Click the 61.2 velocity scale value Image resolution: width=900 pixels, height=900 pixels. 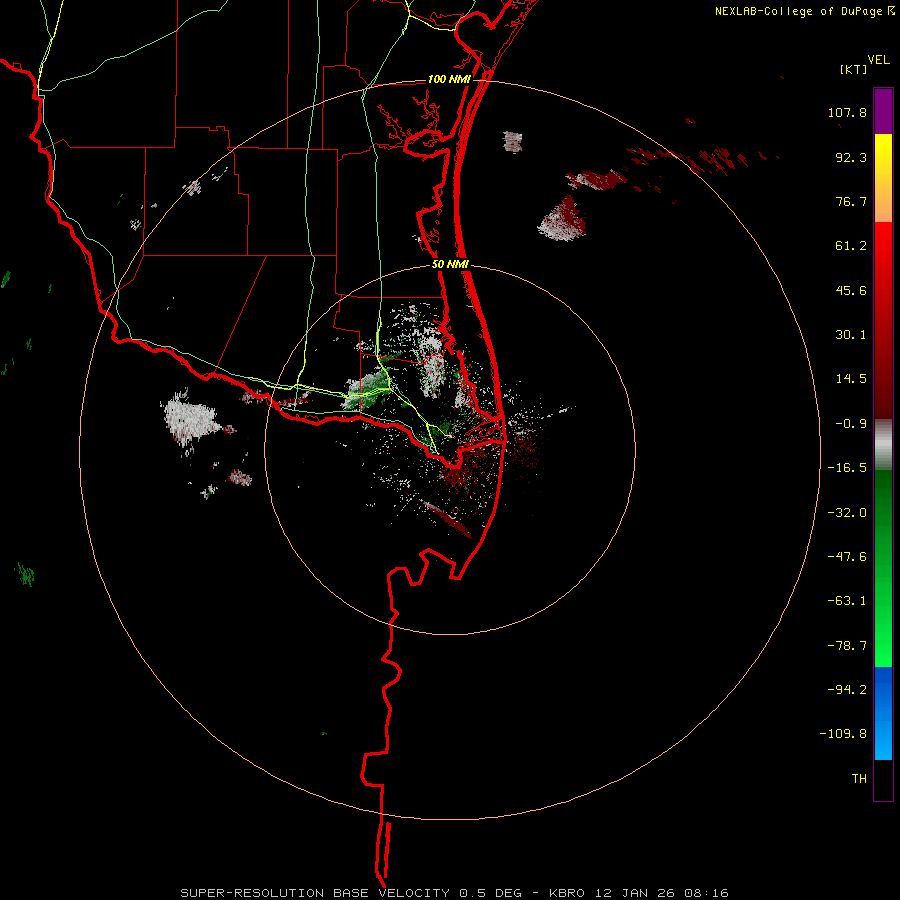tap(851, 246)
